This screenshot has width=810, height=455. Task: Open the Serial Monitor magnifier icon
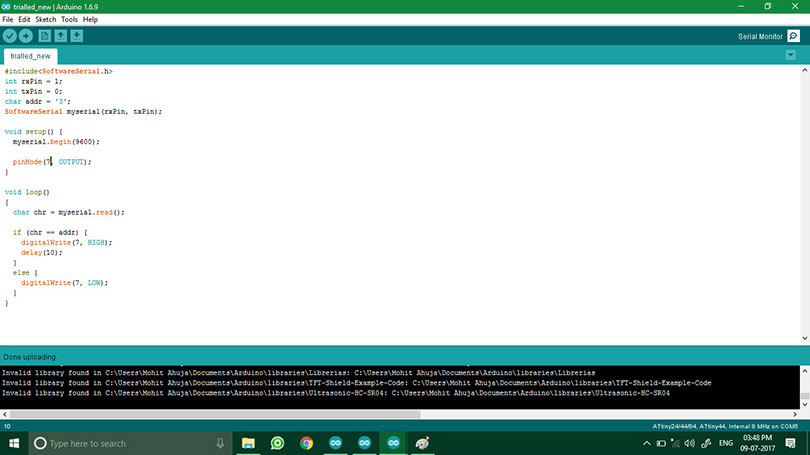793,36
